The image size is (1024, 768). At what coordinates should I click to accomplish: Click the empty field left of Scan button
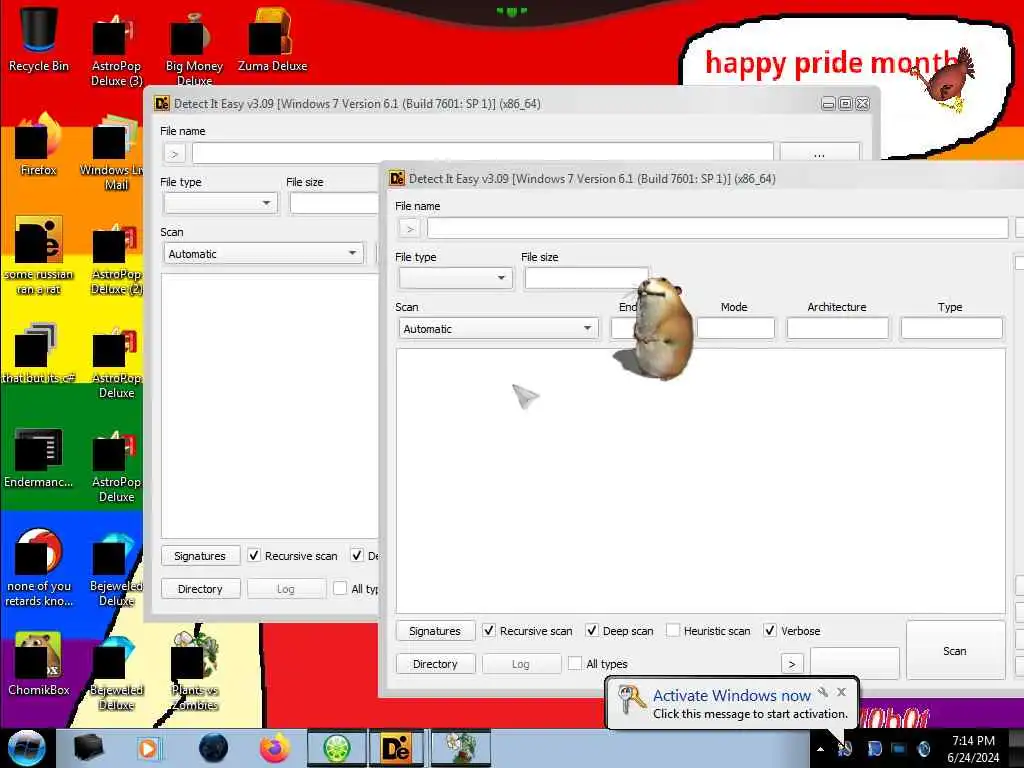click(x=855, y=664)
